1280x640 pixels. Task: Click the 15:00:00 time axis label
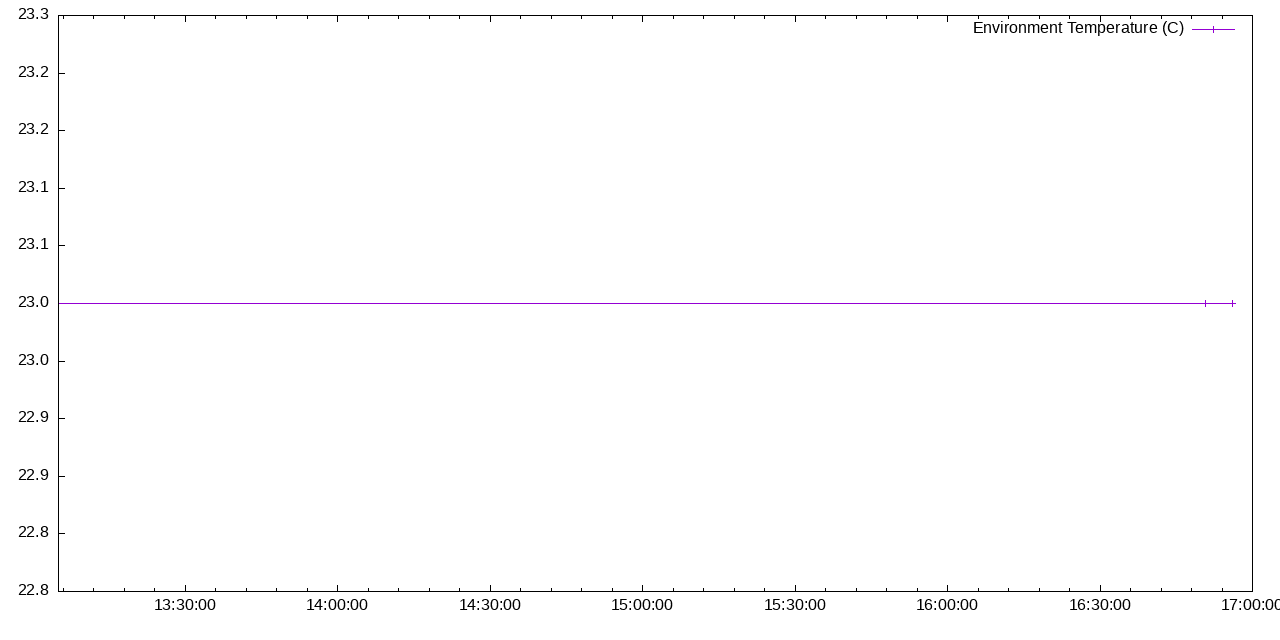tap(643, 604)
